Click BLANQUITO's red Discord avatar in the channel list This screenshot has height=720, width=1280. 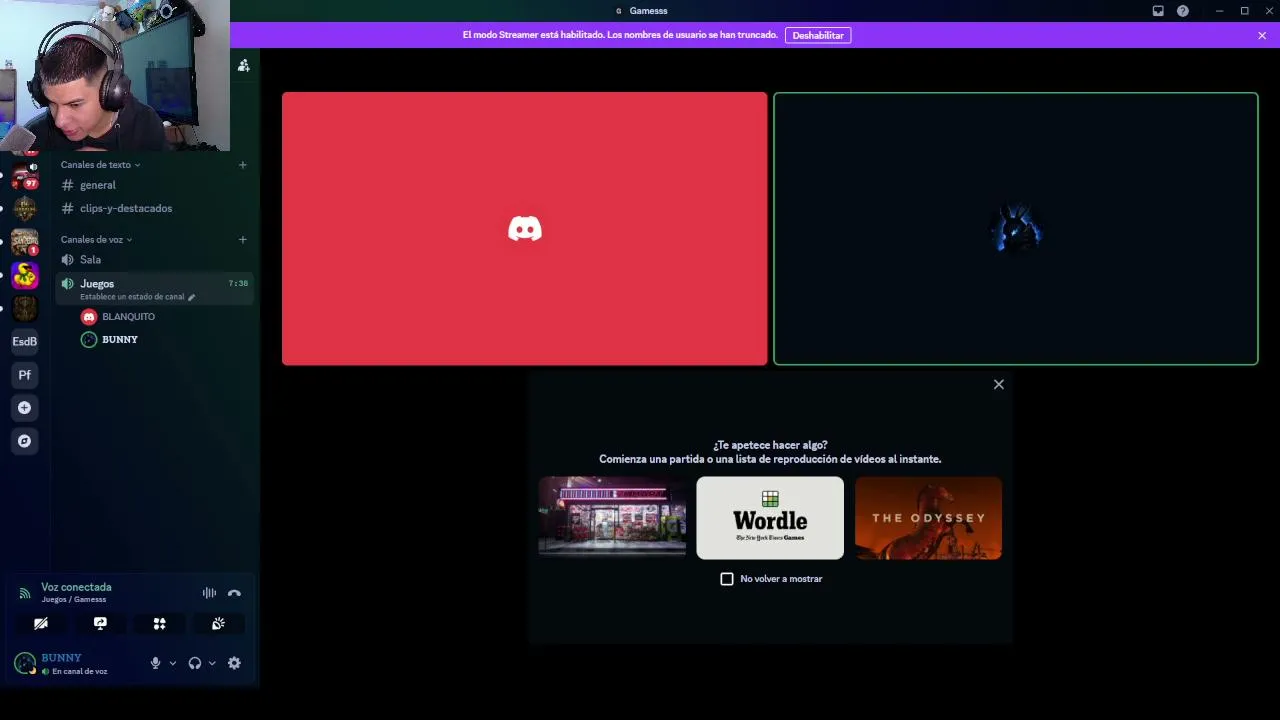pyautogui.click(x=89, y=317)
